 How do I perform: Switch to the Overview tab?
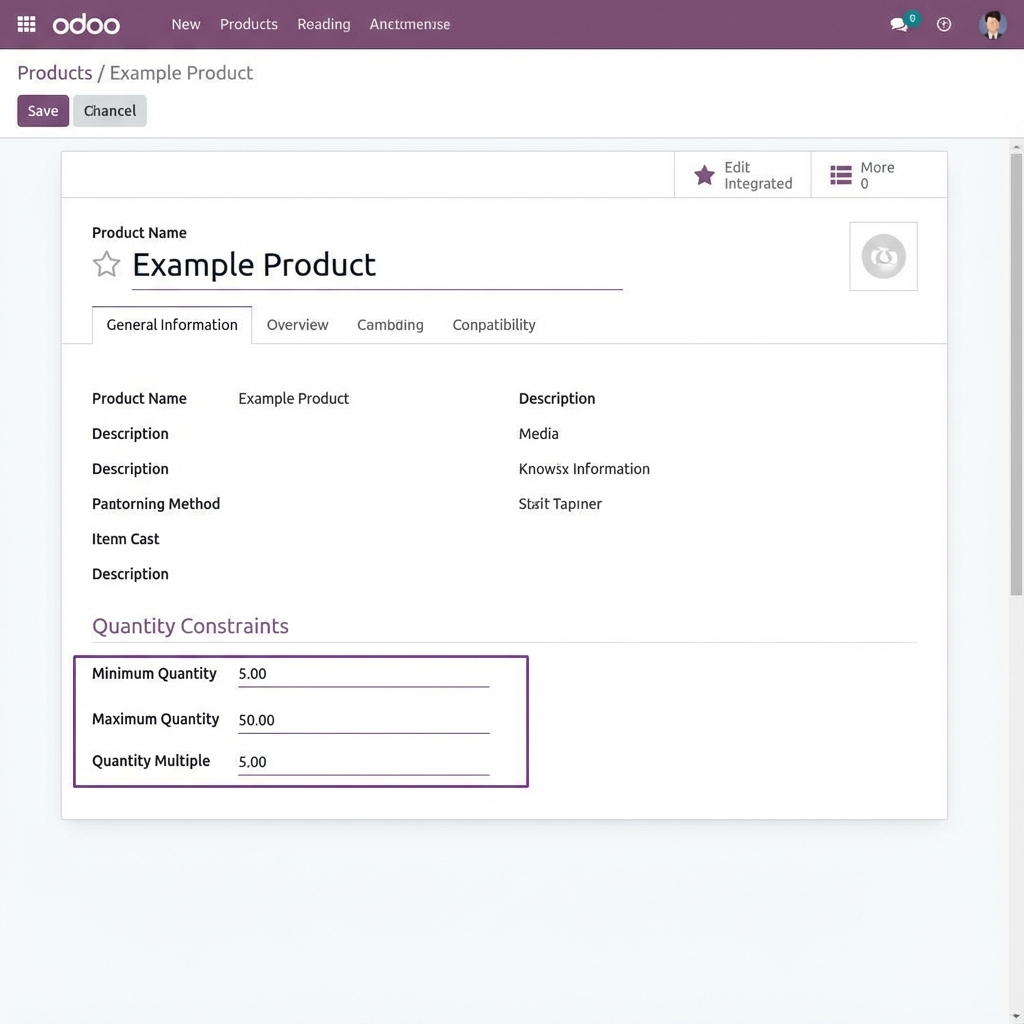tap(297, 324)
